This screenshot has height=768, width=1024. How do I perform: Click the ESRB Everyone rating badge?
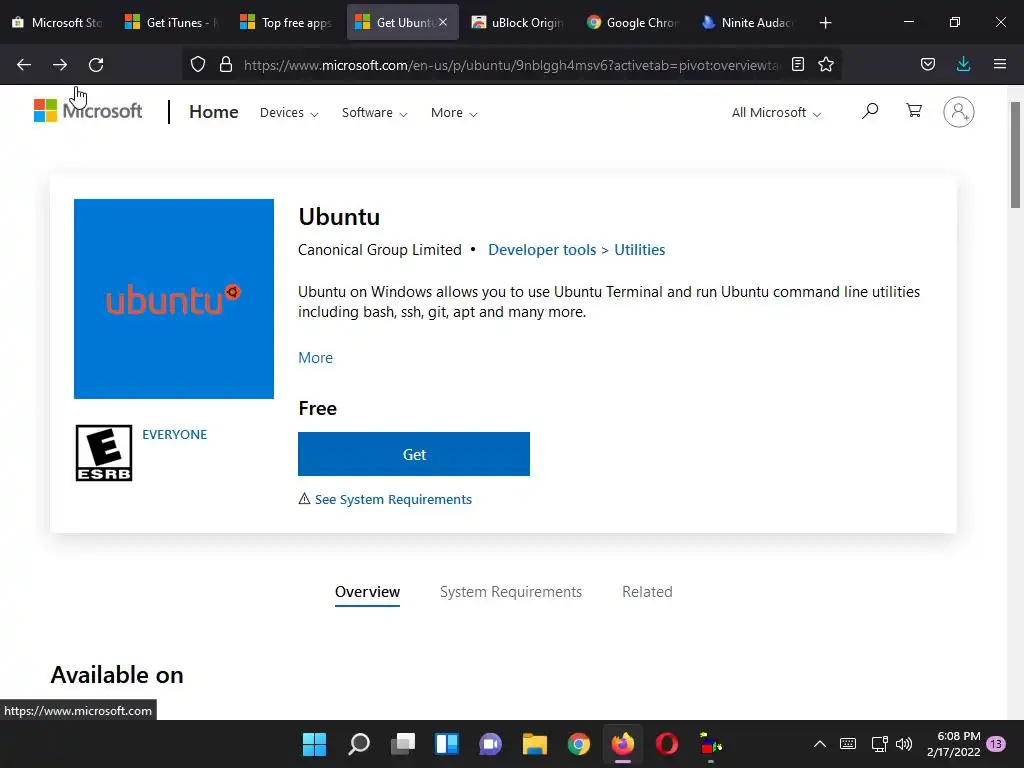click(x=104, y=453)
